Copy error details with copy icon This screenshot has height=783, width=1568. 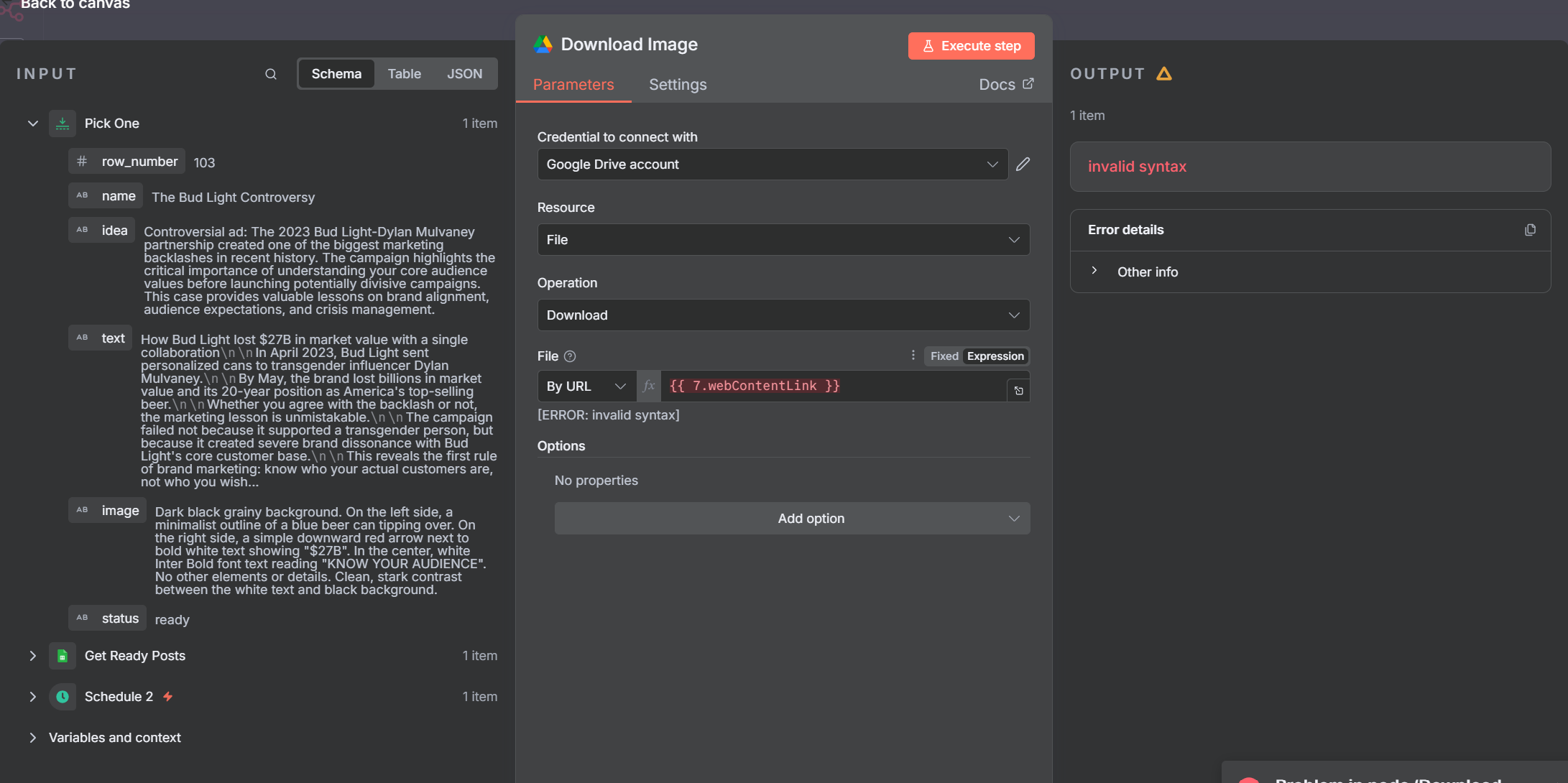(1530, 230)
